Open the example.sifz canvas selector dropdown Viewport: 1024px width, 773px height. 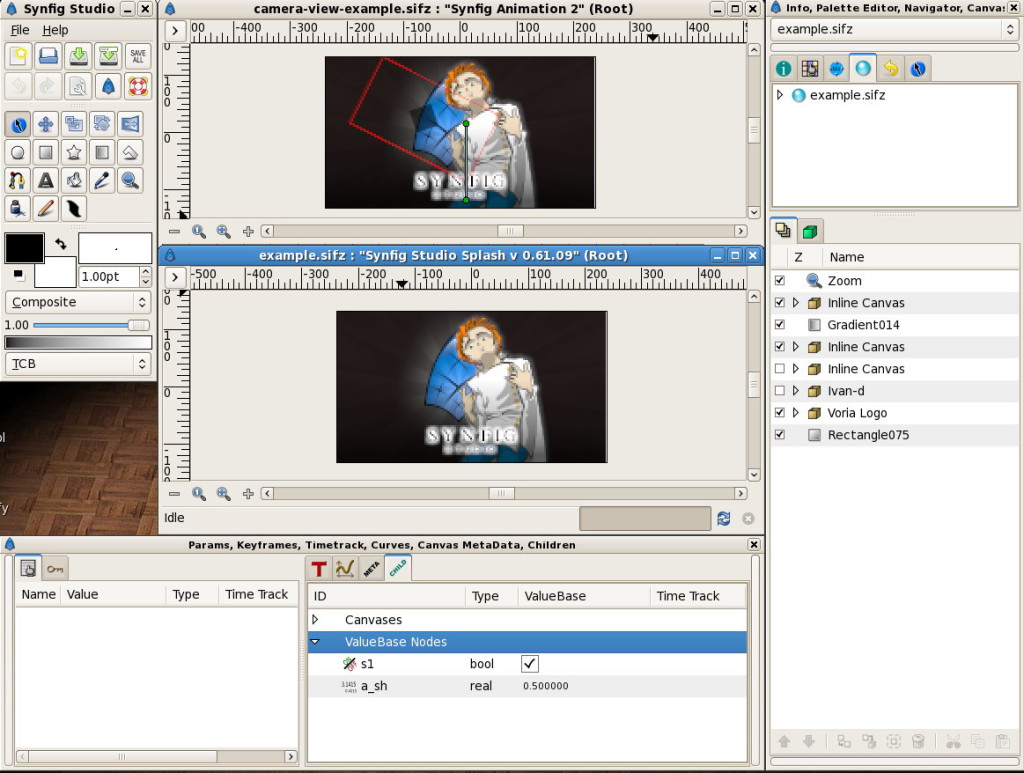point(894,29)
